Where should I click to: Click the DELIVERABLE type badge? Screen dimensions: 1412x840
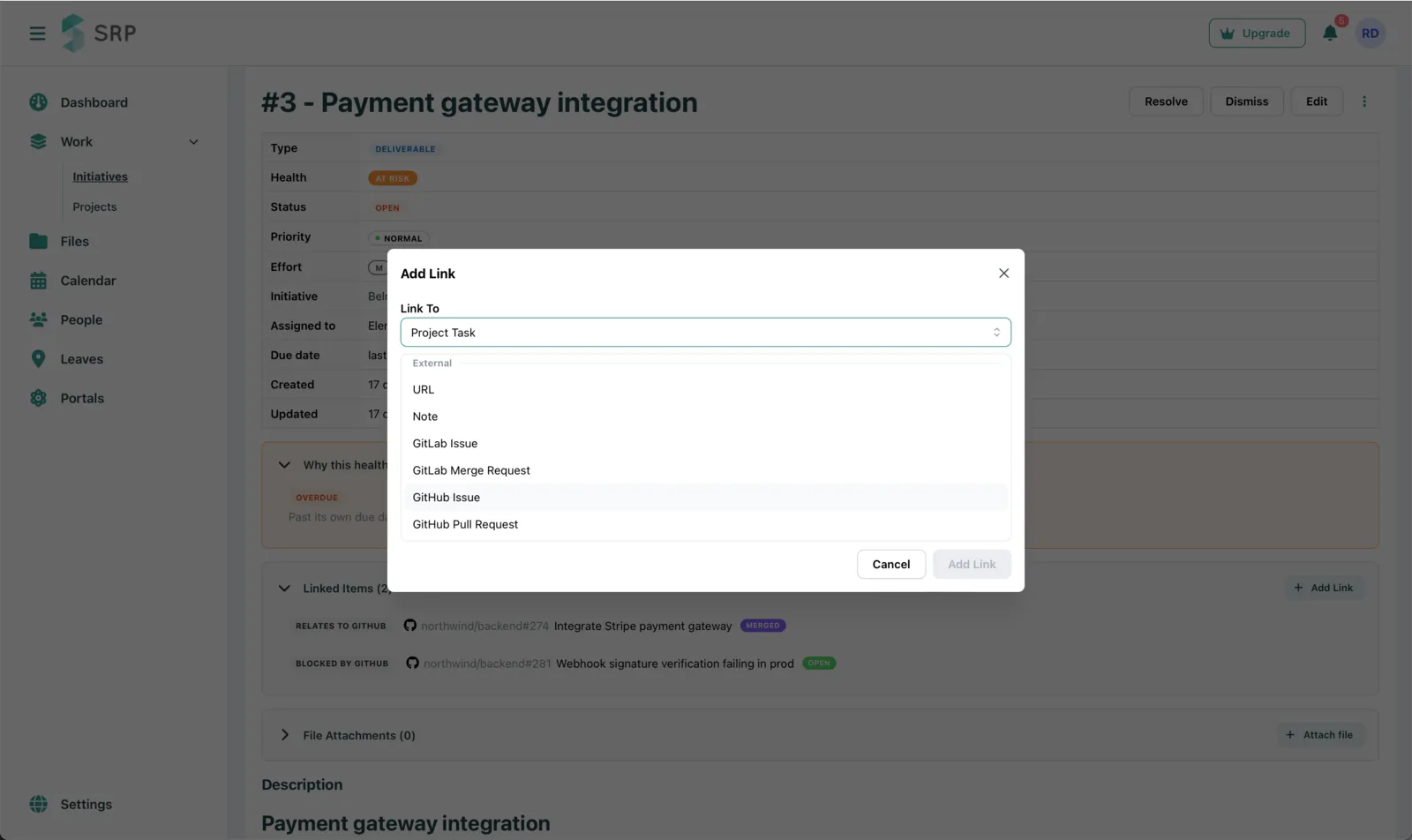click(x=405, y=149)
